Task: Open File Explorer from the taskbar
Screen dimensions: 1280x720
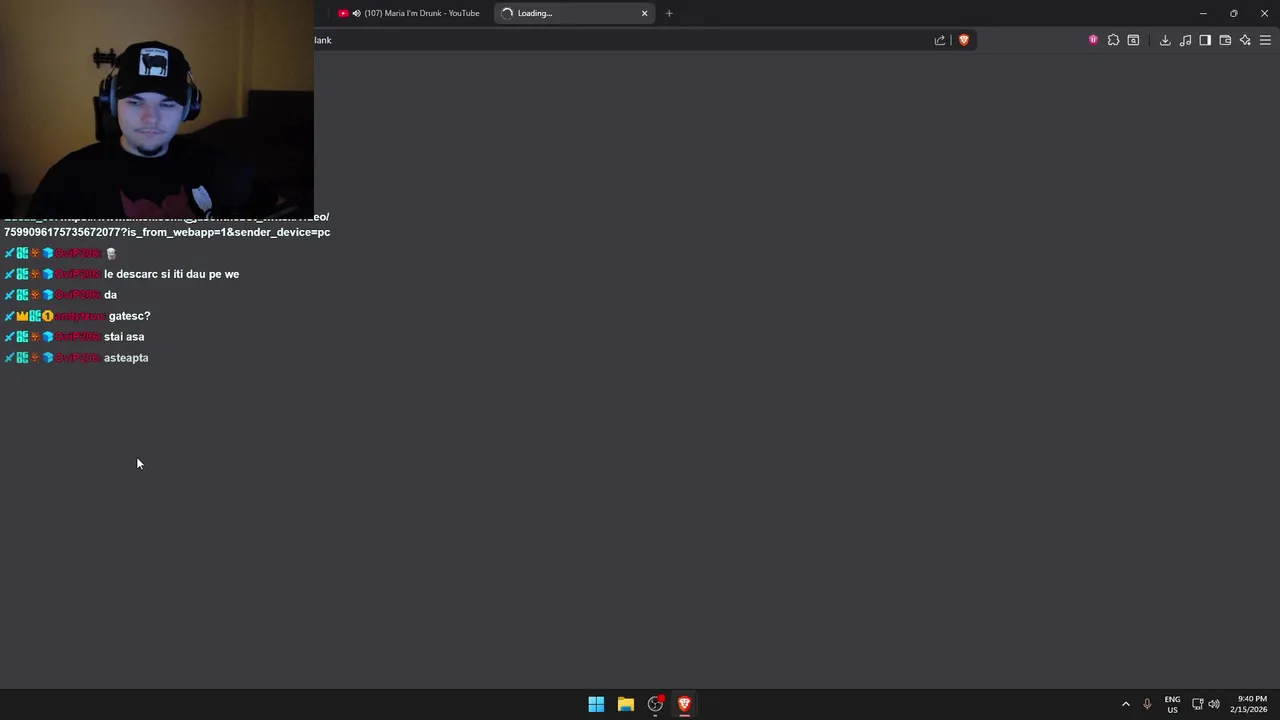Action: [626, 704]
